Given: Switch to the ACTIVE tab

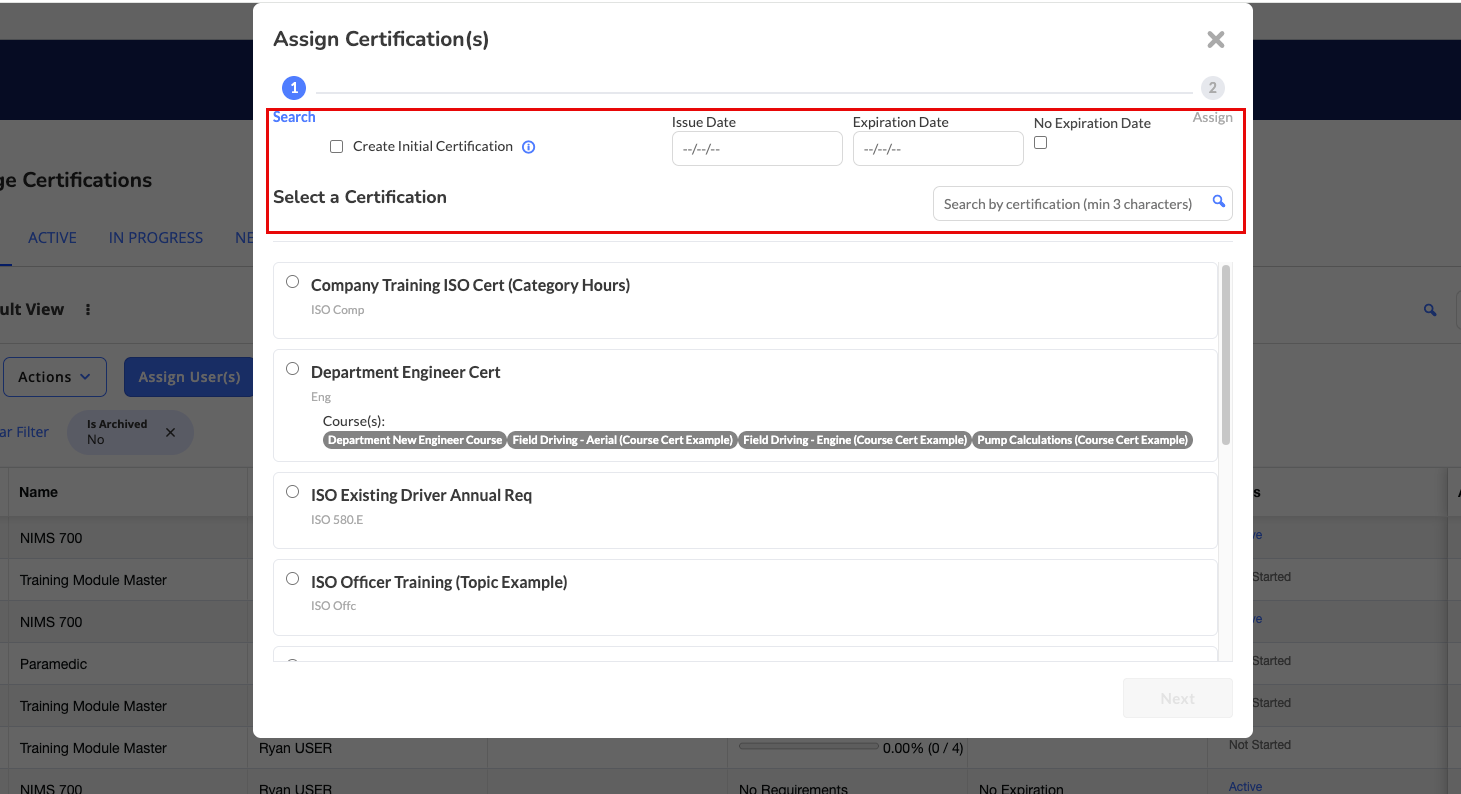Looking at the screenshot, I should 52,238.
